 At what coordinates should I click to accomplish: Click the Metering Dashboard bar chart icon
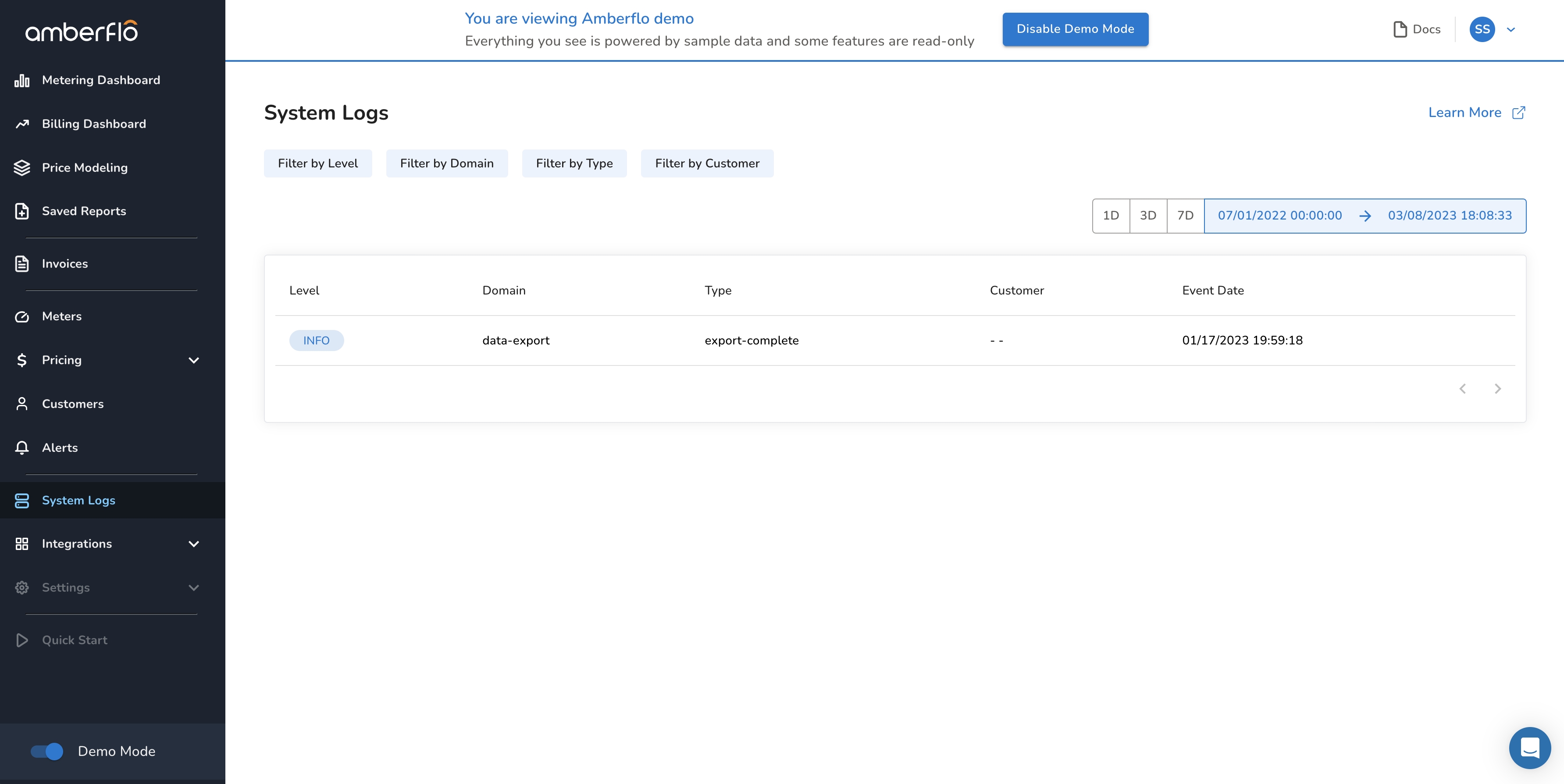click(22, 80)
